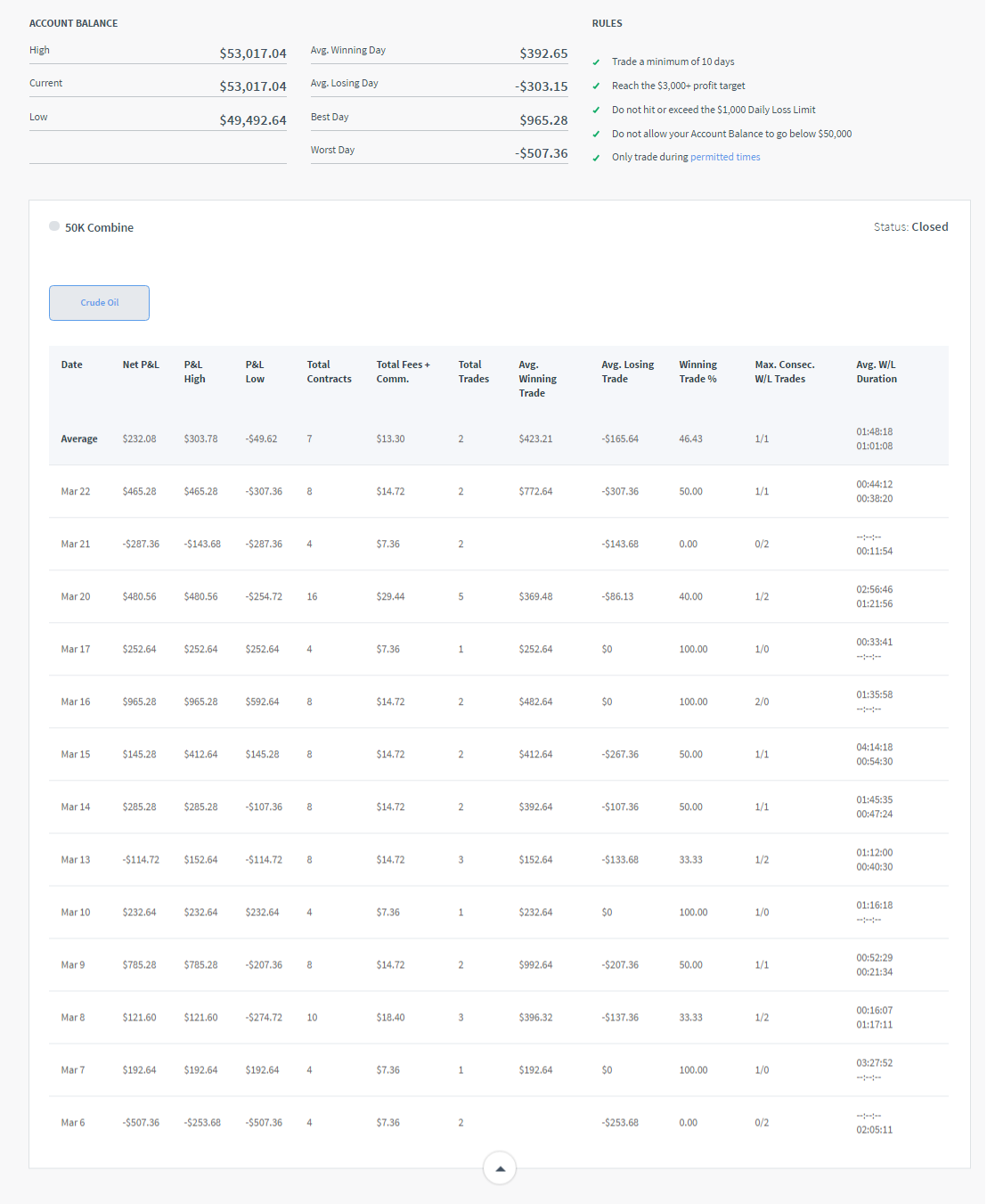The height and width of the screenshot is (1204, 987).
Task: Click the gray status dot beside 50K Combine
Action: (x=54, y=226)
